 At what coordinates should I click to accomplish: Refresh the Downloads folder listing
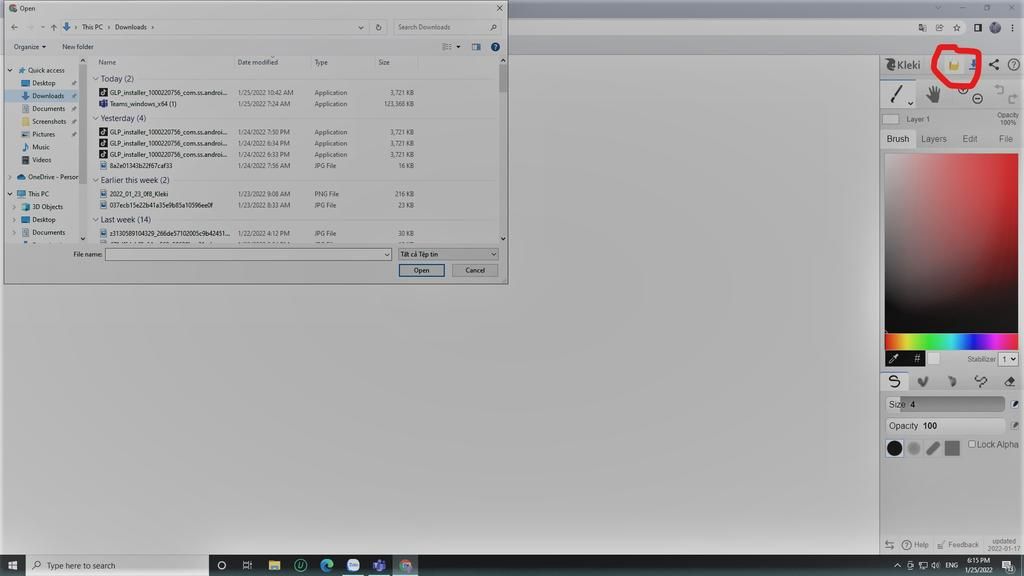click(378, 27)
